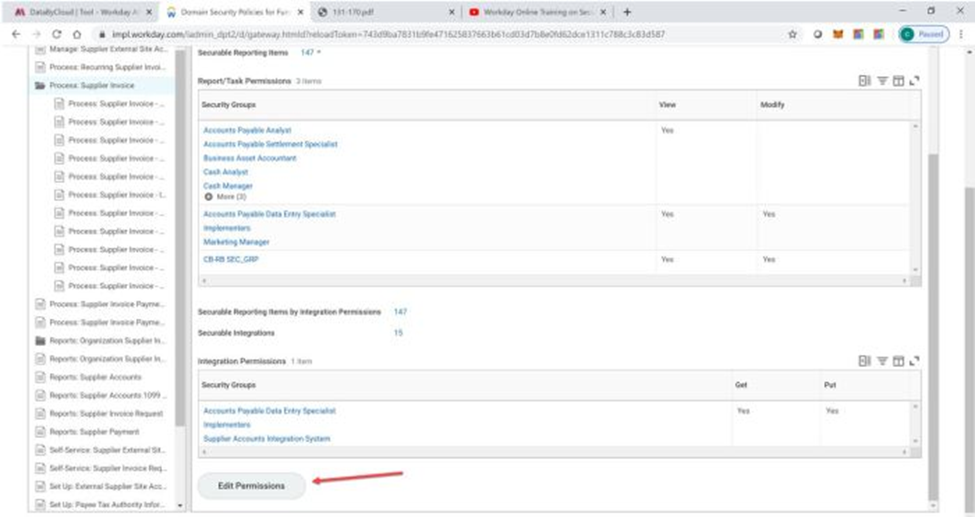The height and width of the screenshot is (517, 975).
Task: Open a new browser tab
Action: coord(627,12)
